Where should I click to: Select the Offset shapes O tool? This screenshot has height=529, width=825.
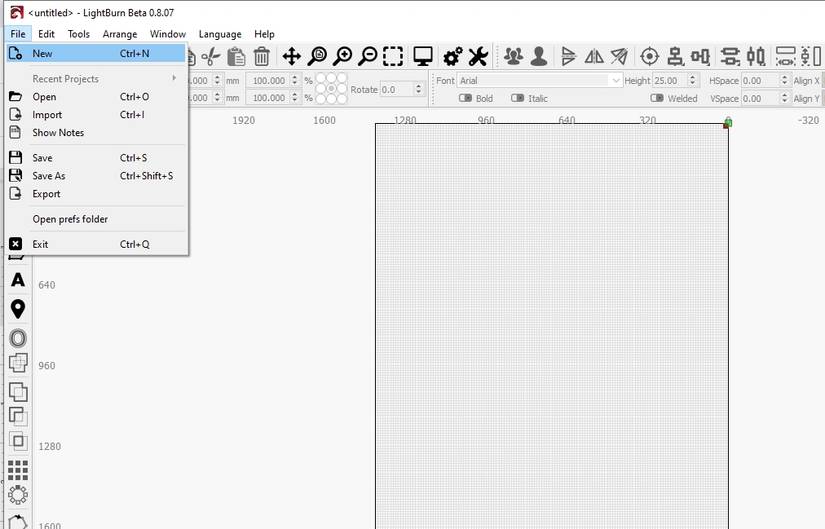tap(18, 338)
